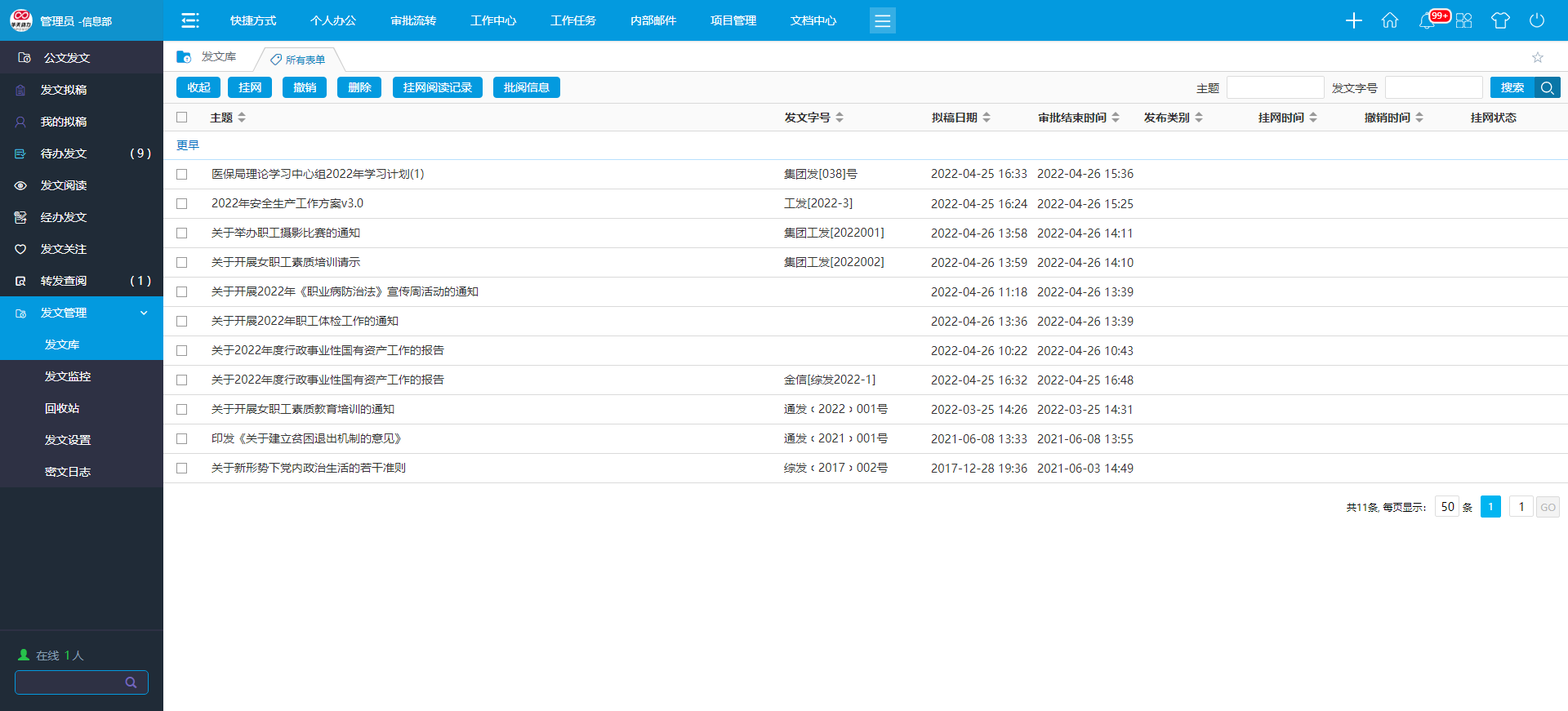1568x711 pixels.
Task: Open the more-menus button after 文档中心
Action: (882, 20)
